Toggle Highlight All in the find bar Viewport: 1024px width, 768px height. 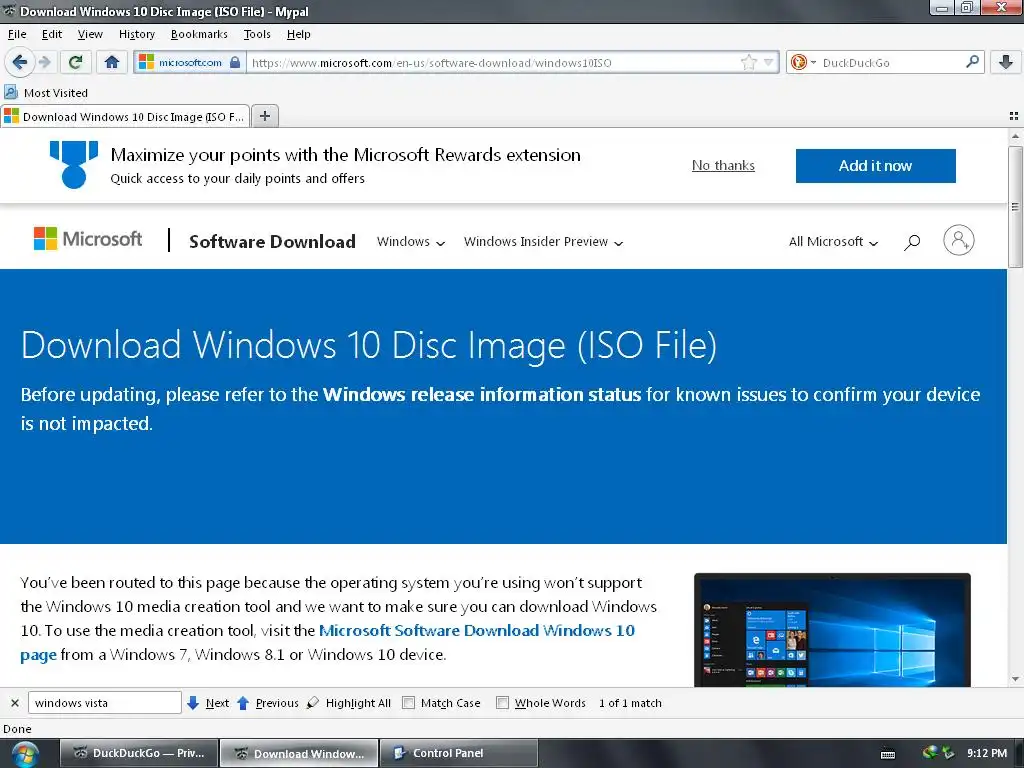349,703
